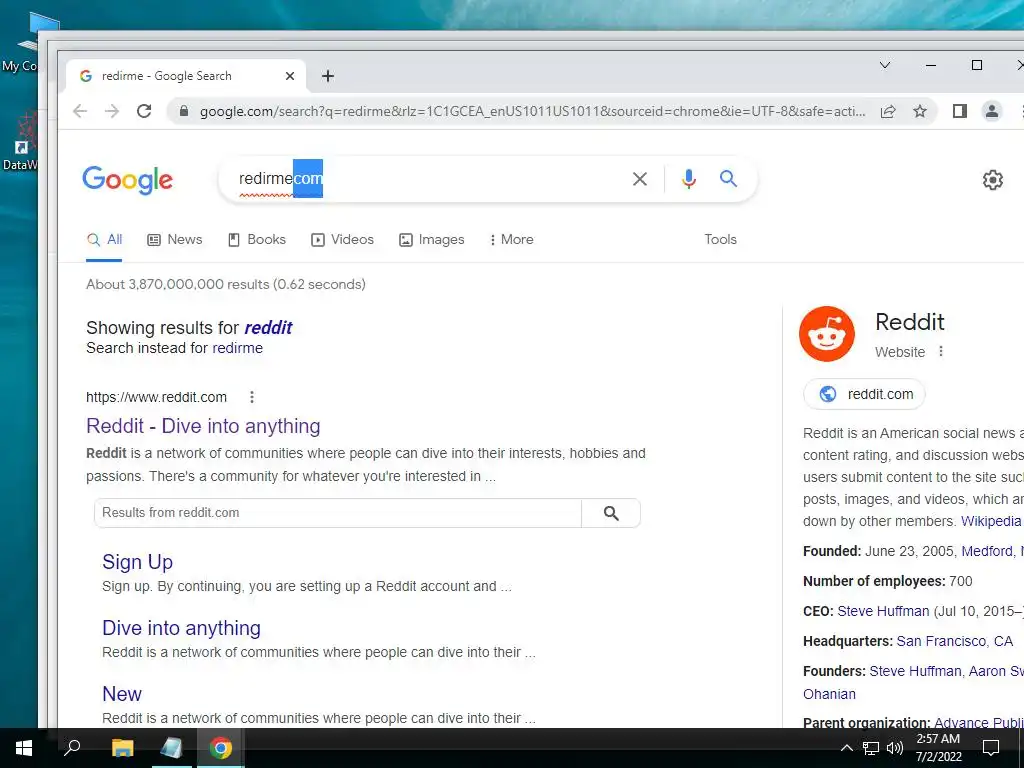This screenshot has height=768, width=1024.
Task: Click the padlock icon in address bar
Action: tap(184, 111)
